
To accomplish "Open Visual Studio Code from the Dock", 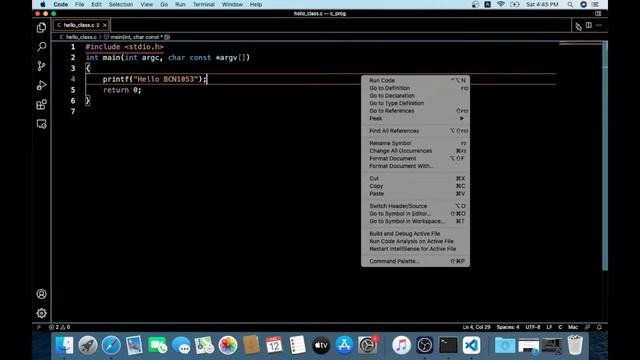I will 471,345.
